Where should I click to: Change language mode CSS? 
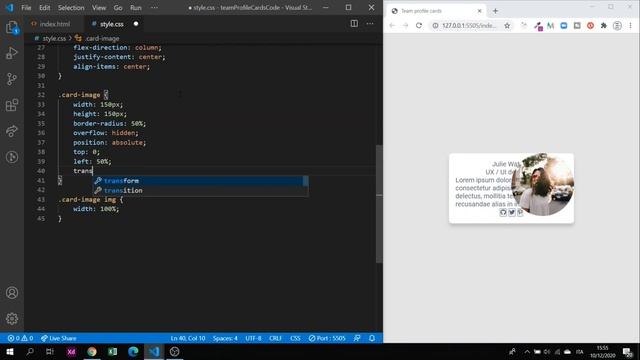[x=295, y=338]
